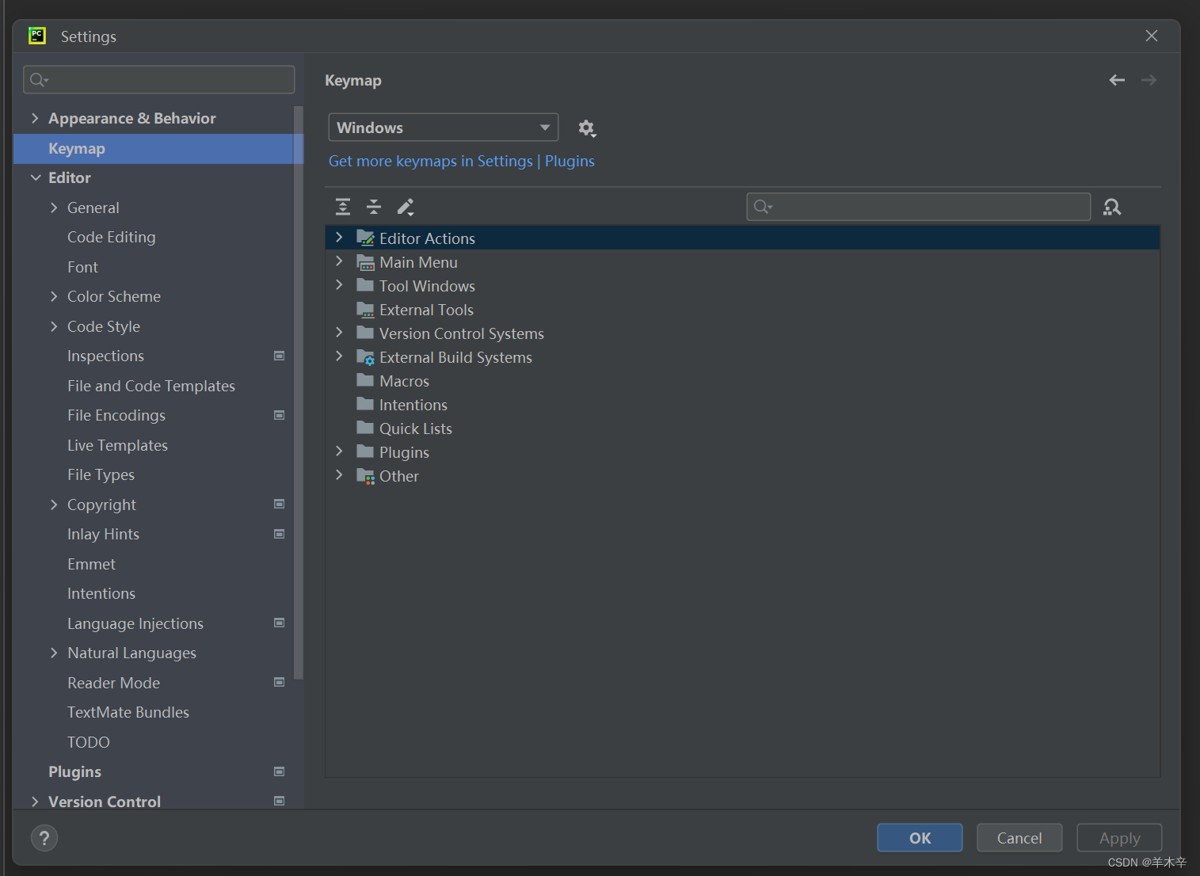Expand the Version Control Systems node
This screenshot has height=876, width=1200.
[339, 333]
